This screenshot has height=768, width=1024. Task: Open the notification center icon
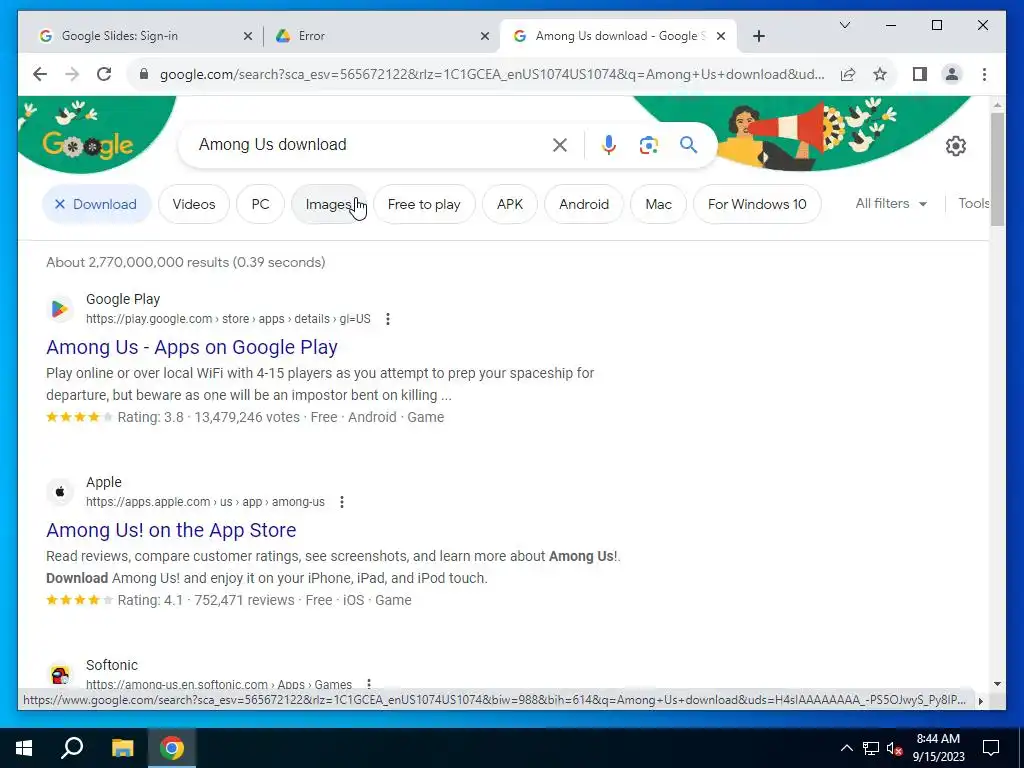point(991,748)
